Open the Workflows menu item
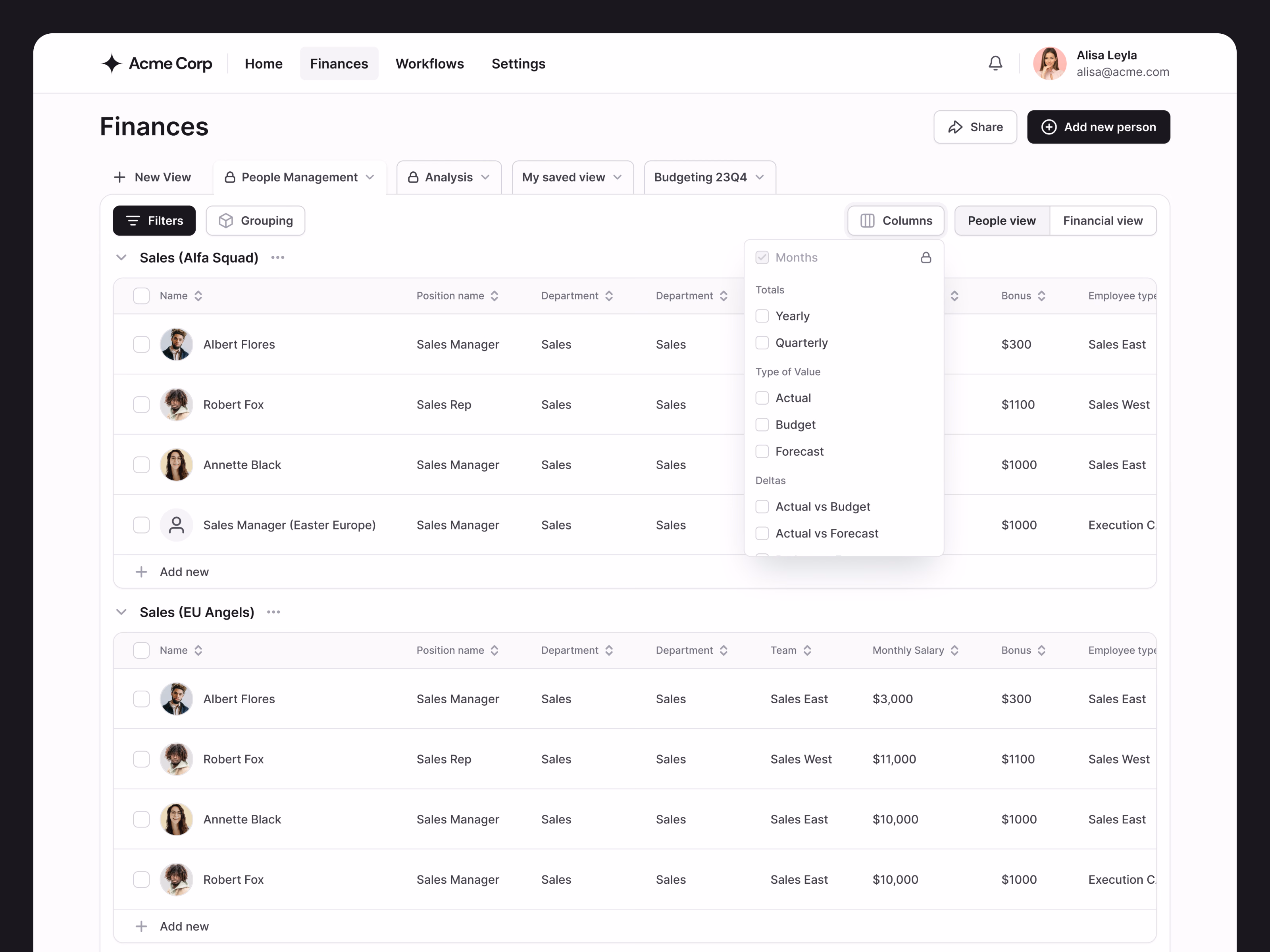This screenshot has width=1270, height=952. 429,64
